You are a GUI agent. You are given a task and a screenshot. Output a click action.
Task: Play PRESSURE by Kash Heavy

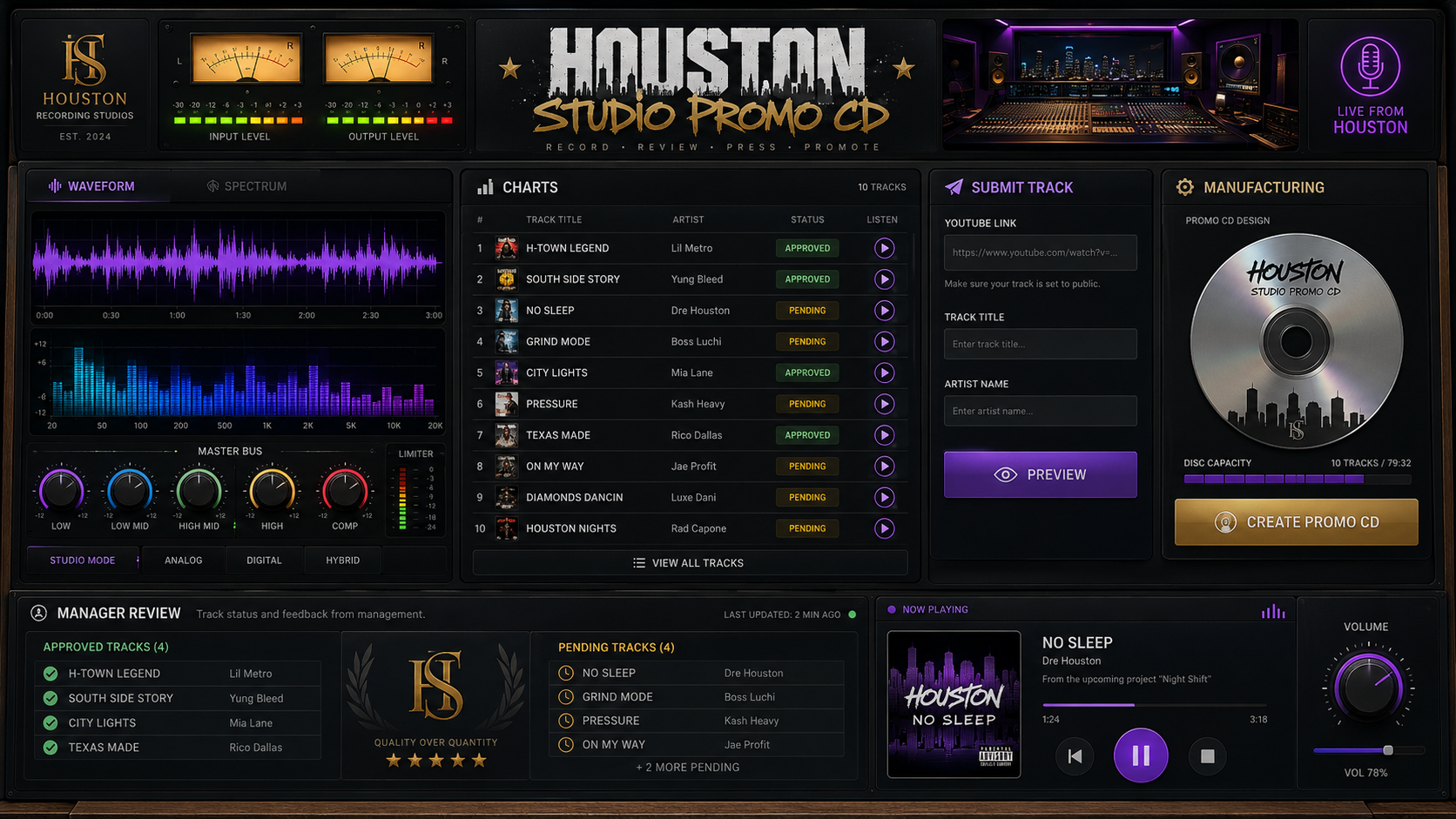[884, 404]
